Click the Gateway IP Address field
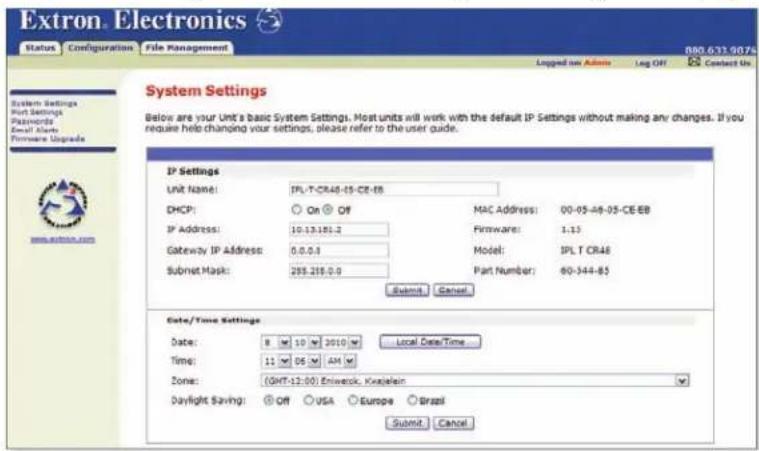This screenshot has height=451, width=759. tap(339, 250)
